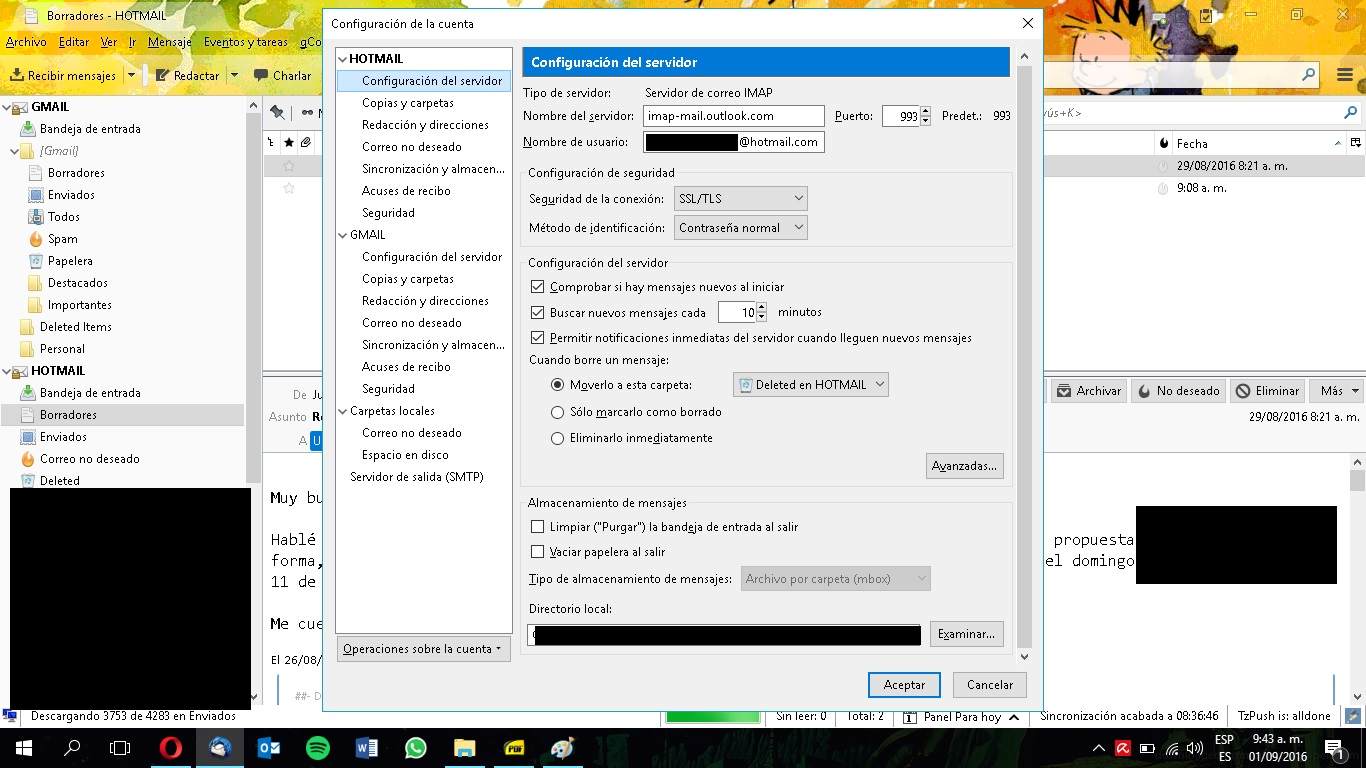The height and width of the screenshot is (768, 1366).
Task: Toggle Buscar nuevos mensajes cada checkbox
Action: (538, 313)
